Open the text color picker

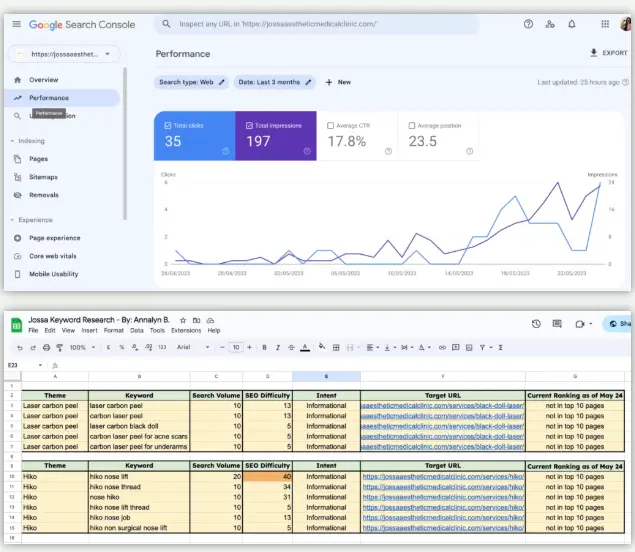pyautogui.click(x=306, y=347)
